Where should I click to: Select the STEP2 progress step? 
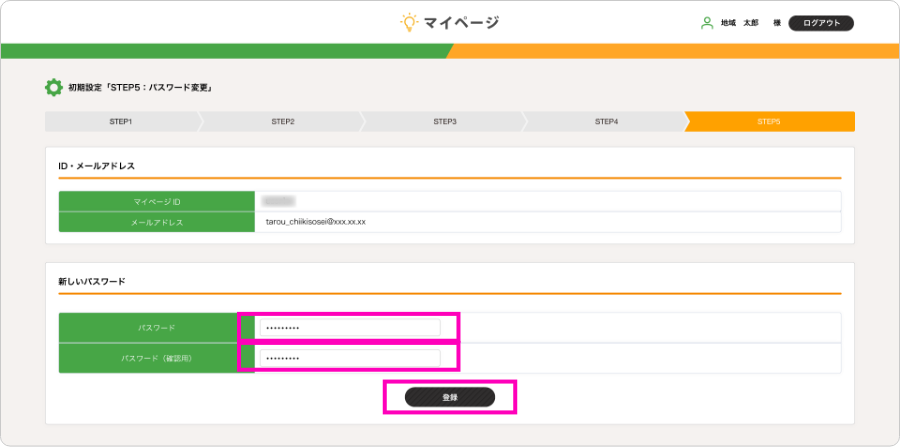283,122
